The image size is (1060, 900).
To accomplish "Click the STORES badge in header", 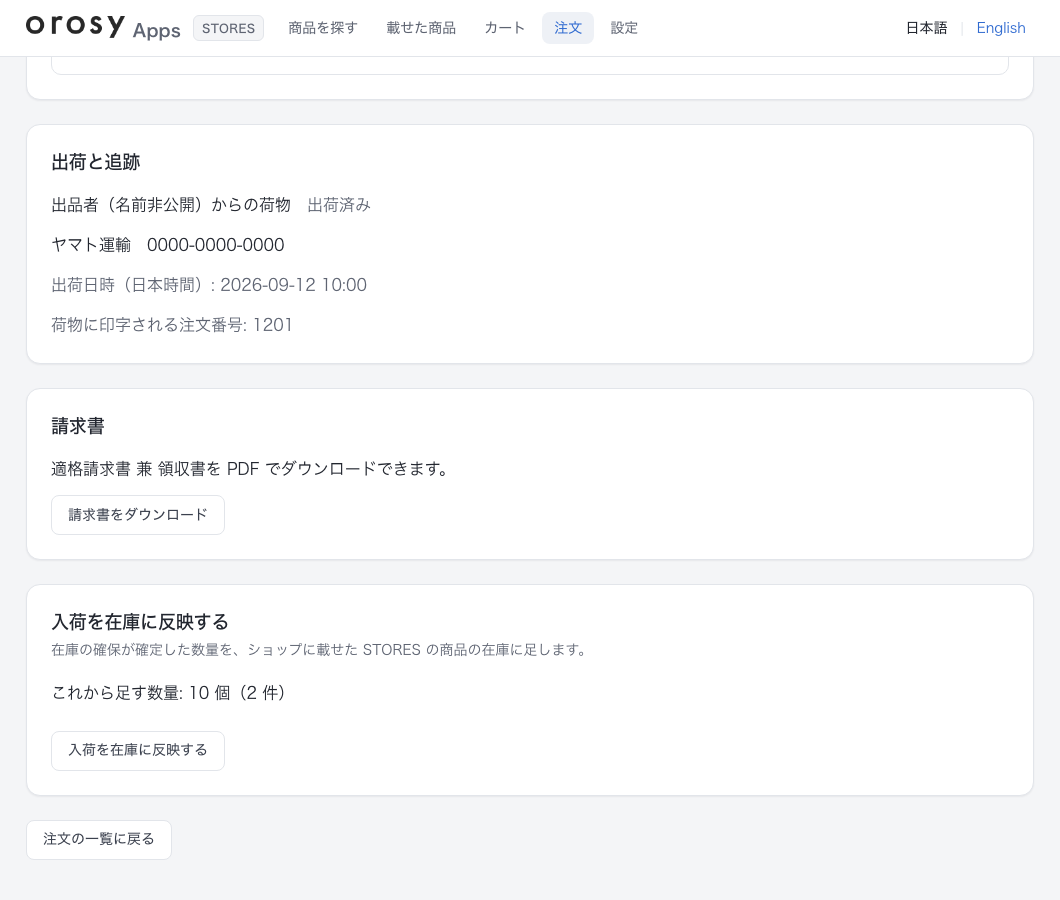I will click(x=228, y=28).
